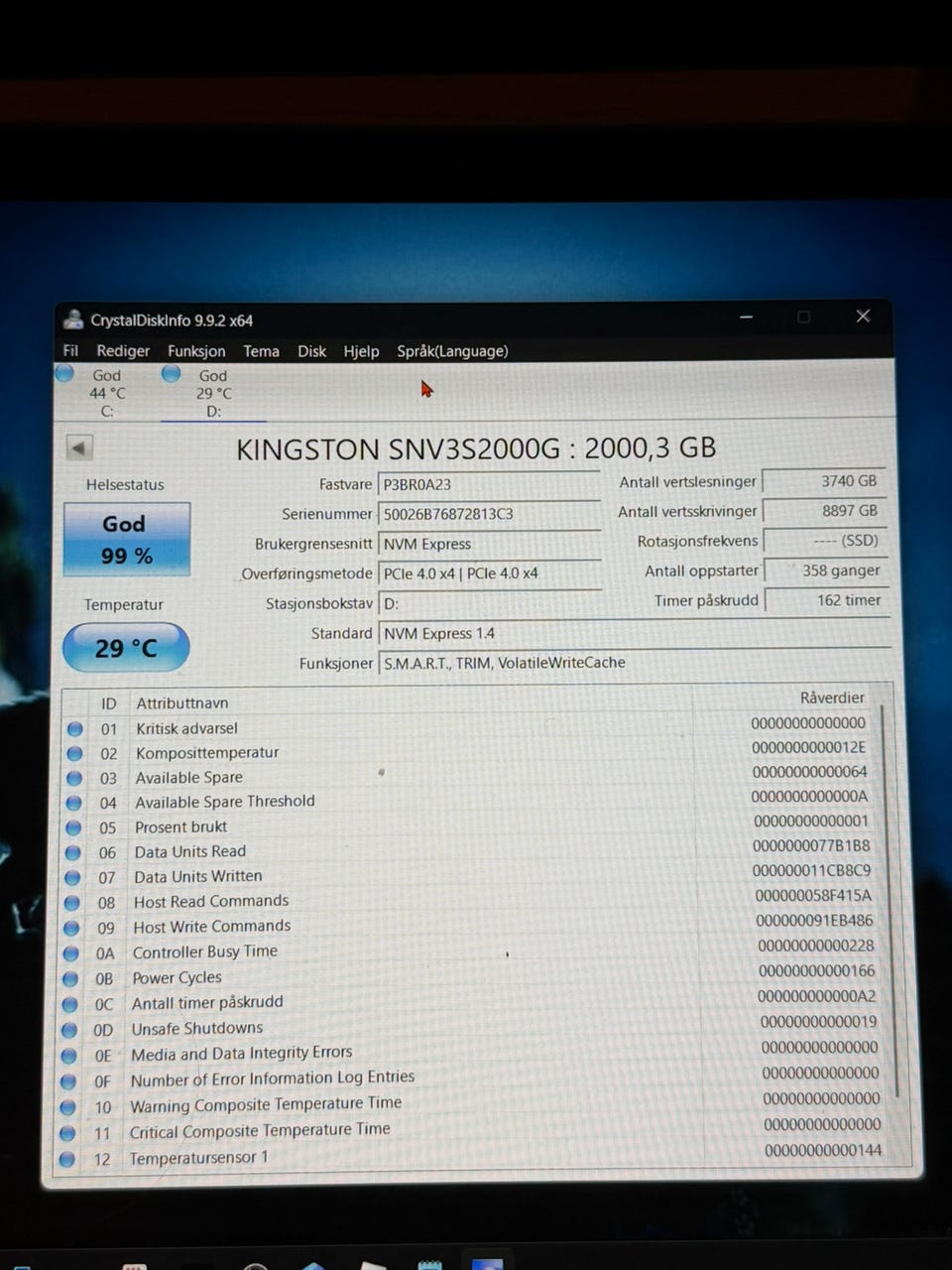Click status dot for Data Units Read row
Viewport: 952px width, 1270px height.
tap(72, 852)
